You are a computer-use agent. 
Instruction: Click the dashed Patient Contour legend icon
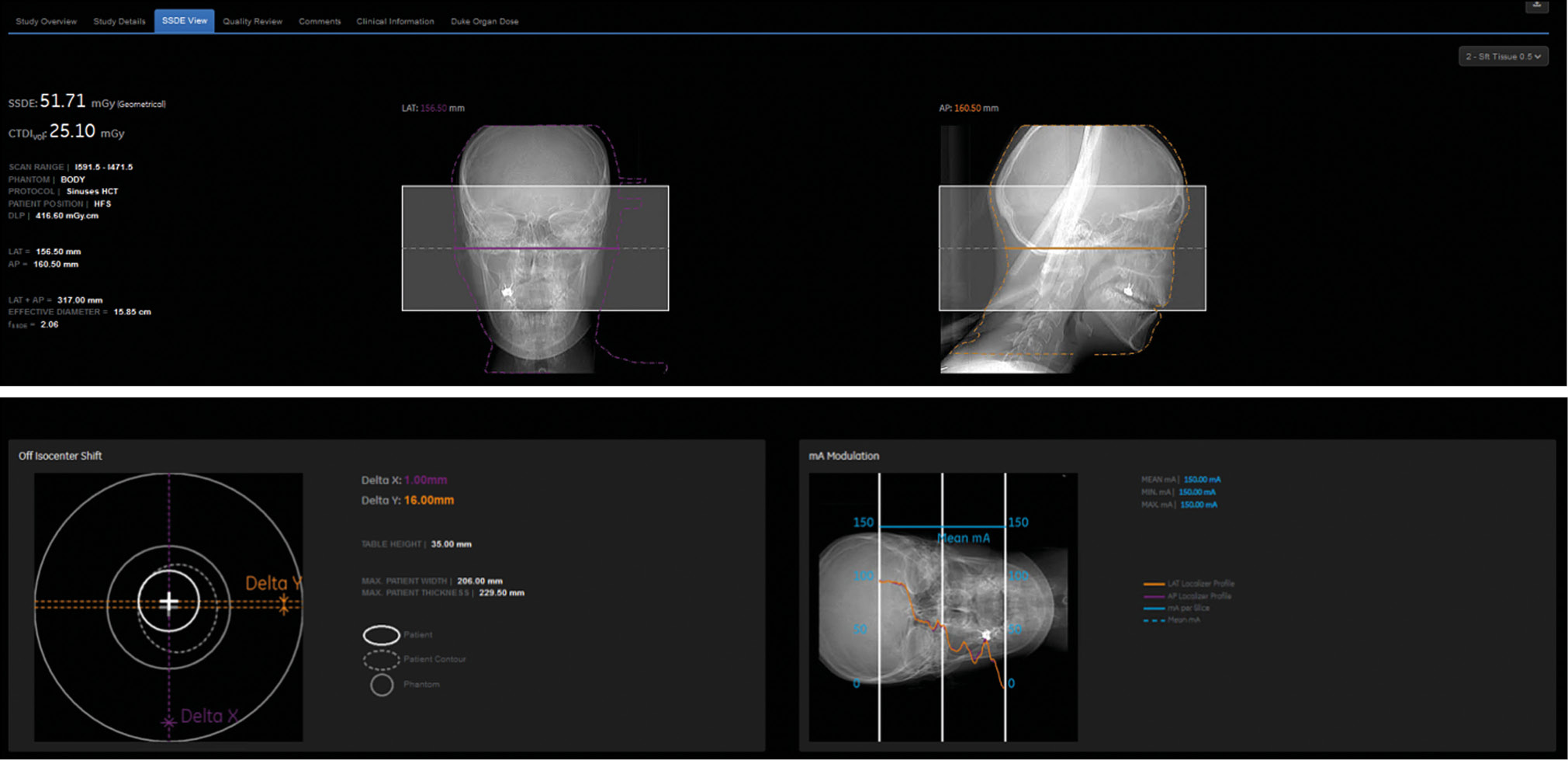(x=381, y=660)
